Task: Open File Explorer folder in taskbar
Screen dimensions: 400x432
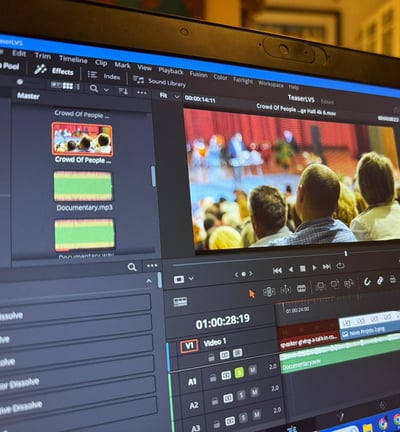Action: (367, 427)
